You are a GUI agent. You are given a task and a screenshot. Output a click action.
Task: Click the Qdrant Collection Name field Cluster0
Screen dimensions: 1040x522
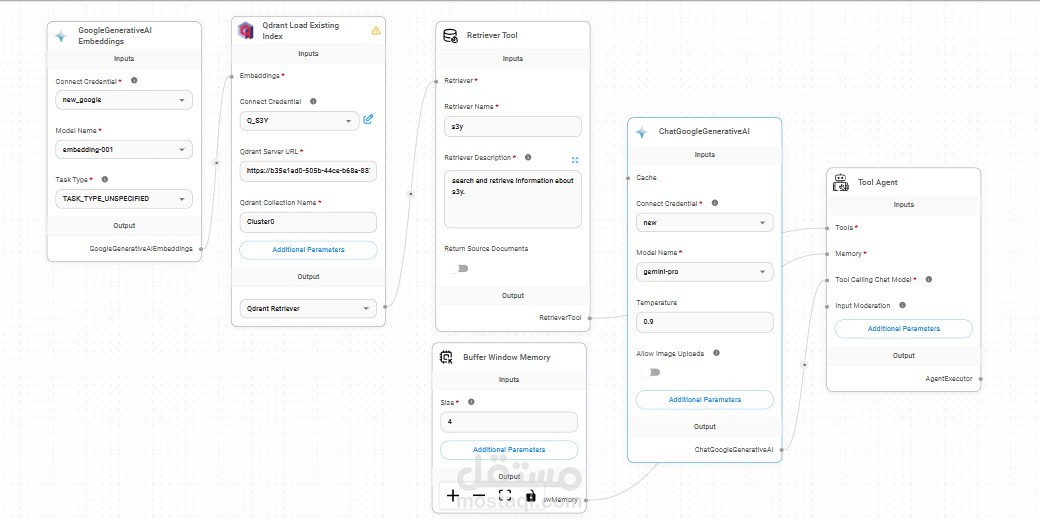pyautogui.click(x=308, y=222)
